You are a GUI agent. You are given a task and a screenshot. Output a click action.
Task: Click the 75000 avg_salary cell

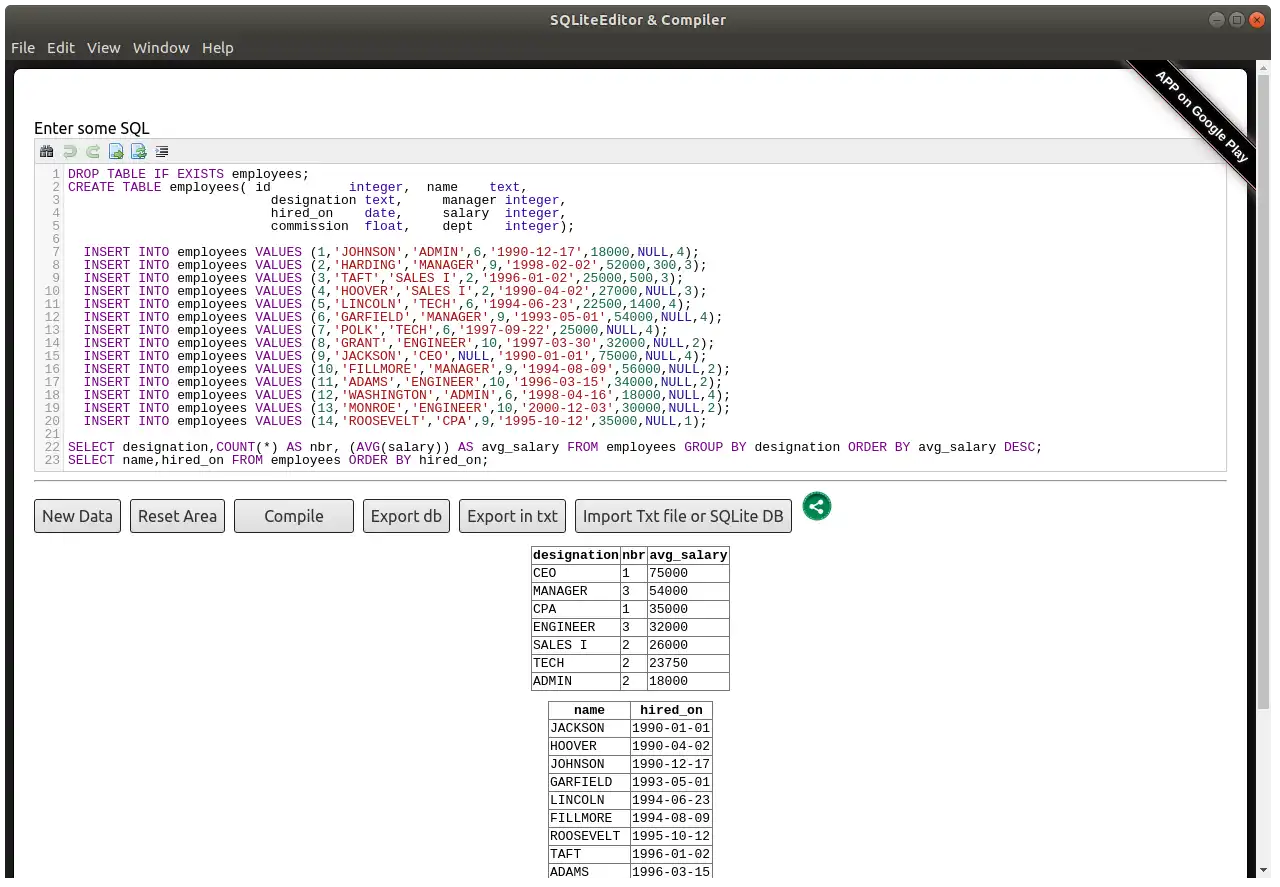click(x=688, y=573)
